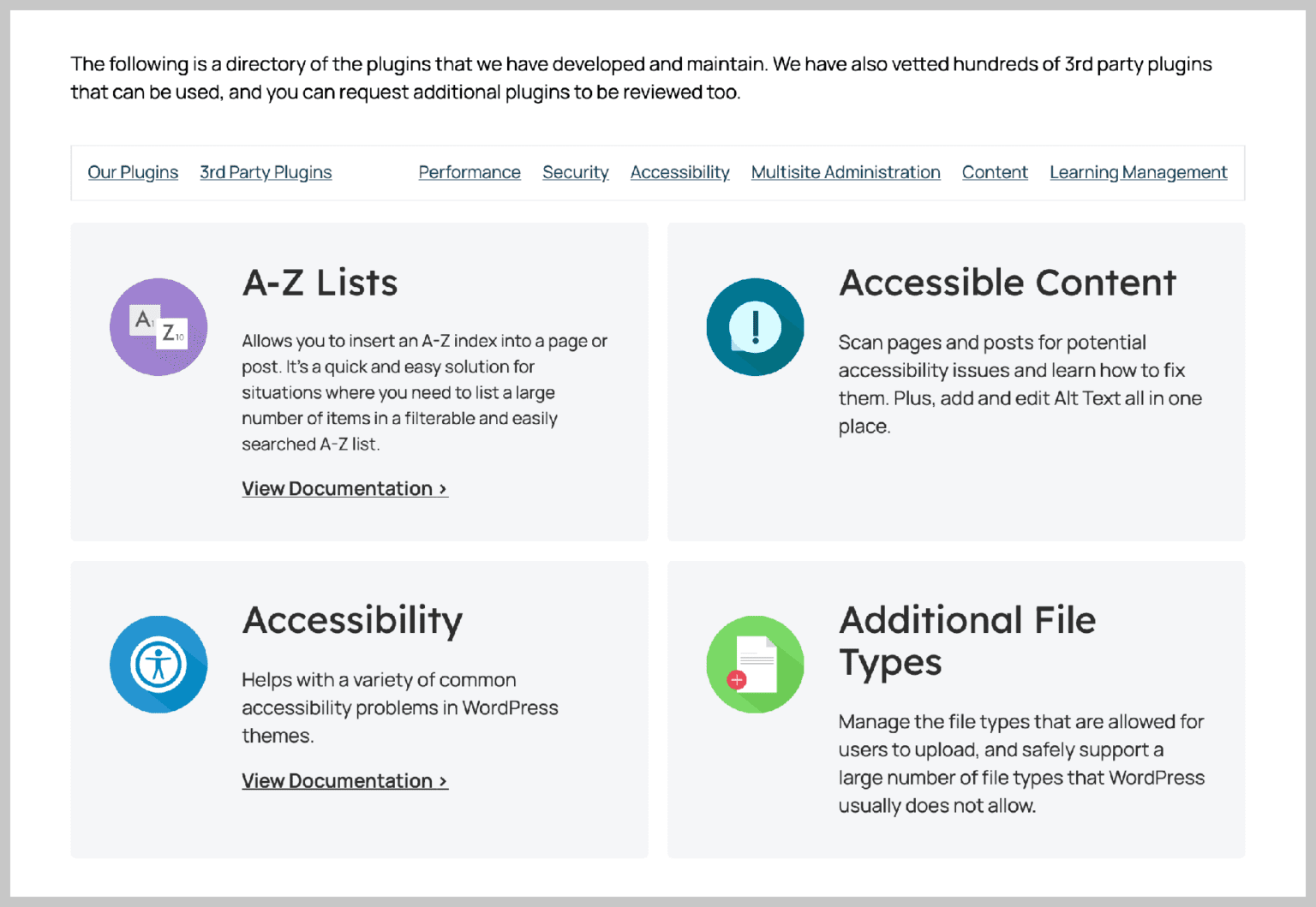Screen dimensions: 1316x907
Task: Switch to the 3rd Party Plugins tab
Action: (266, 172)
